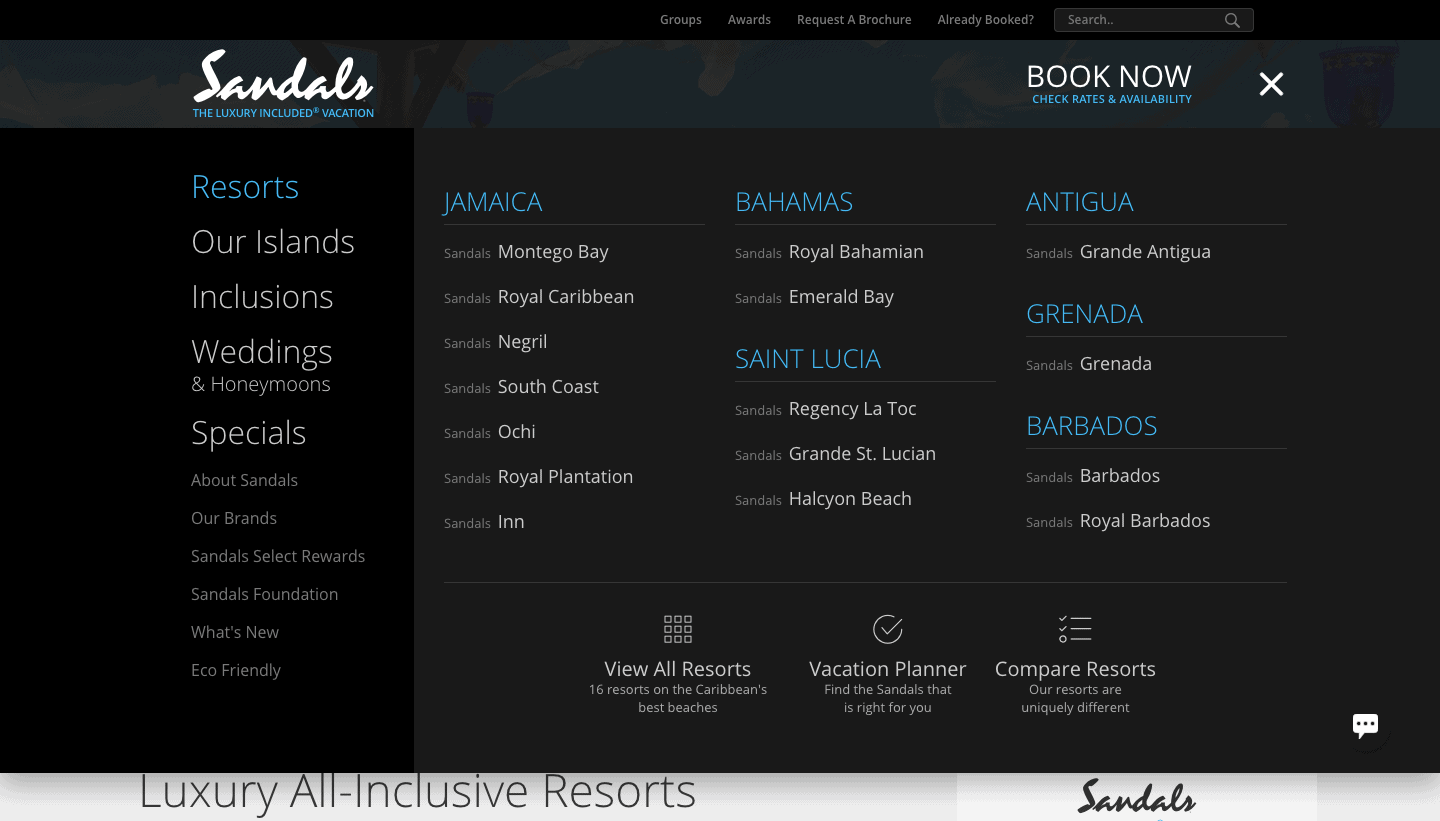This screenshot has height=821, width=1440.
Task: Open About Sandals
Action: click(244, 480)
